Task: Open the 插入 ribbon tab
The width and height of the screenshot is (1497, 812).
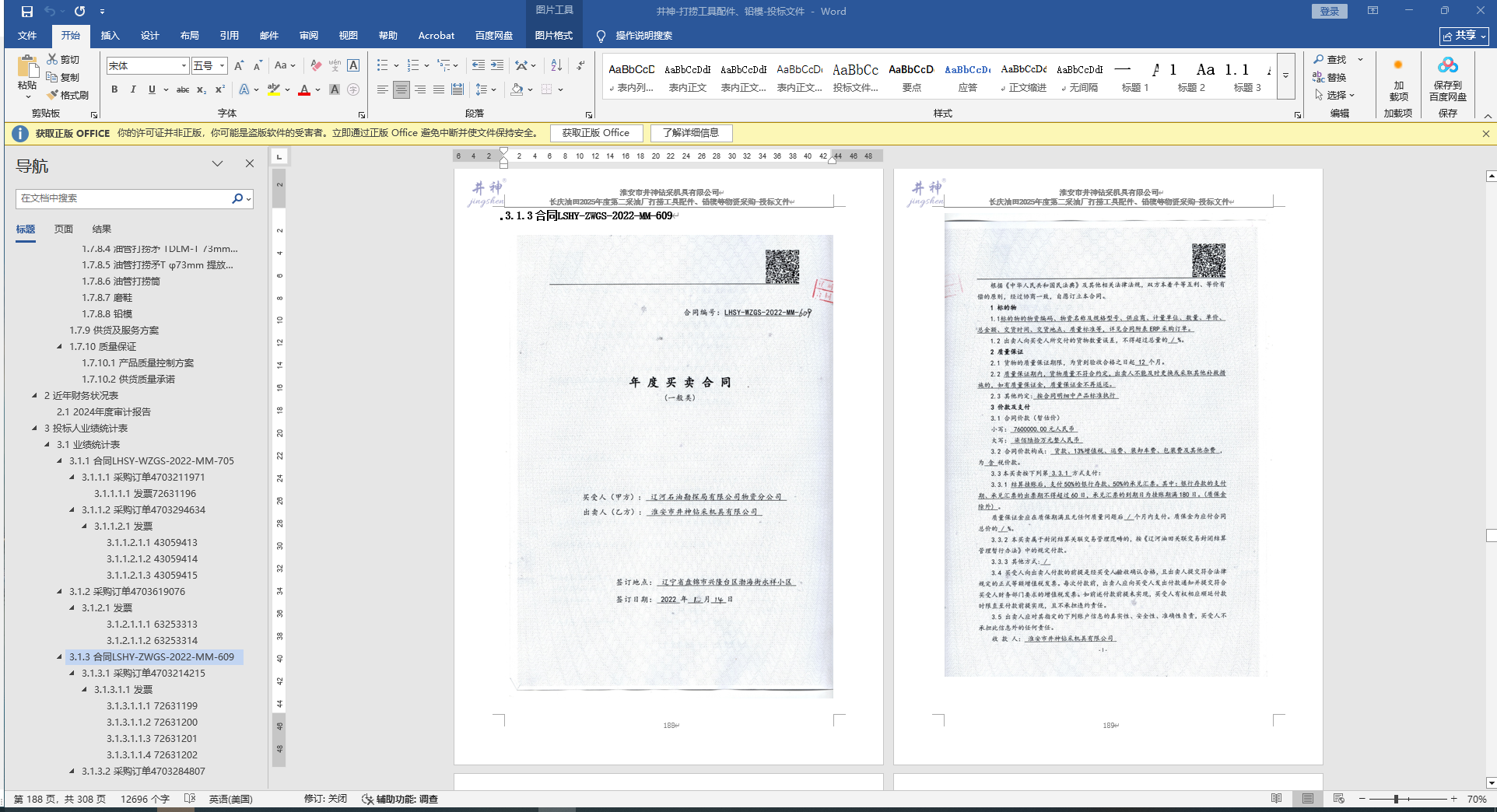Action: point(110,36)
